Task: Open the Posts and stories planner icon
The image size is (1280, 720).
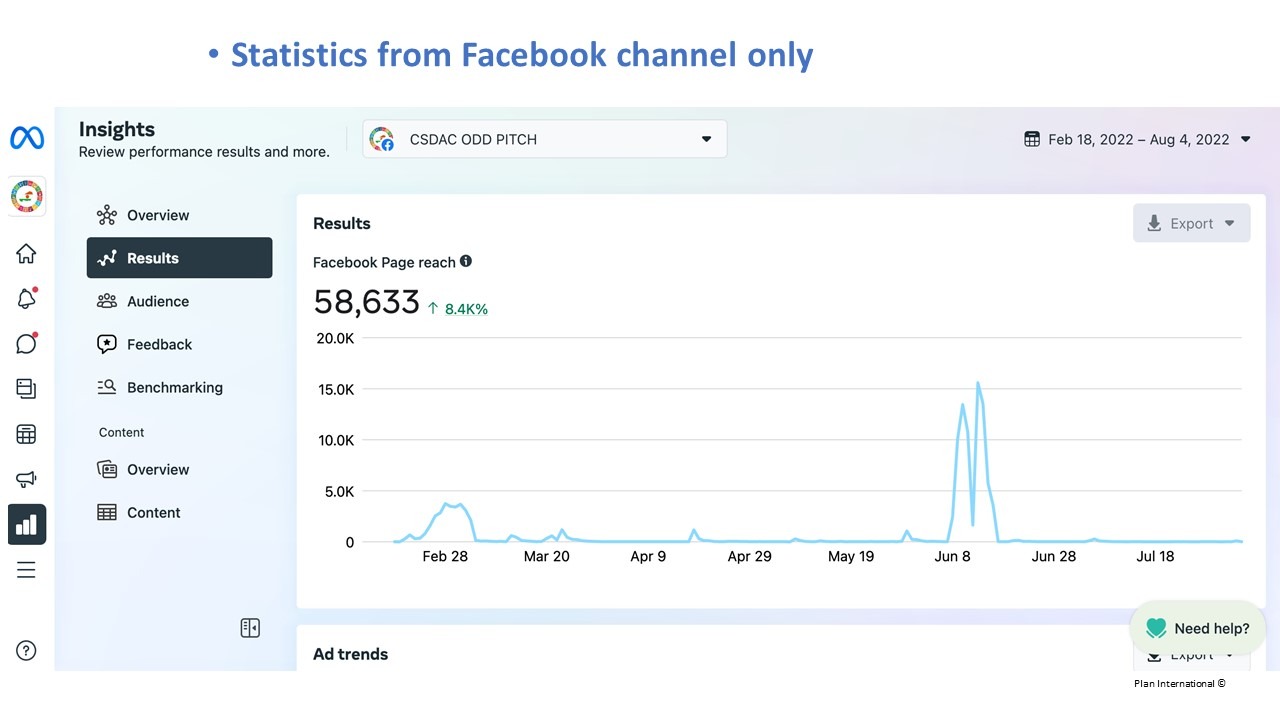Action: click(27, 389)
